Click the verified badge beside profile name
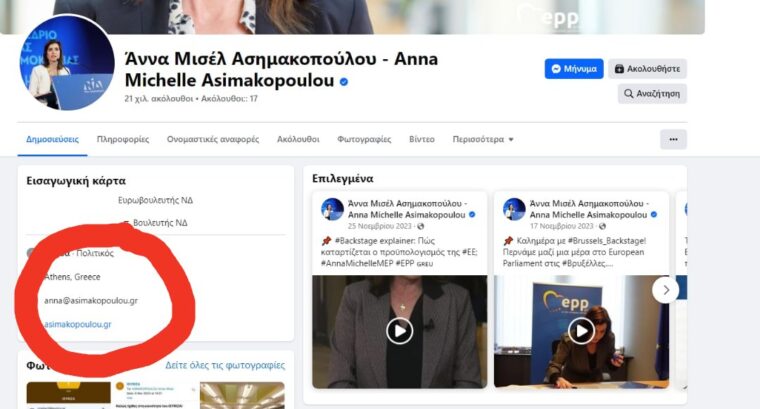Viewport: 760px width, 409px height. click(344, 82)
